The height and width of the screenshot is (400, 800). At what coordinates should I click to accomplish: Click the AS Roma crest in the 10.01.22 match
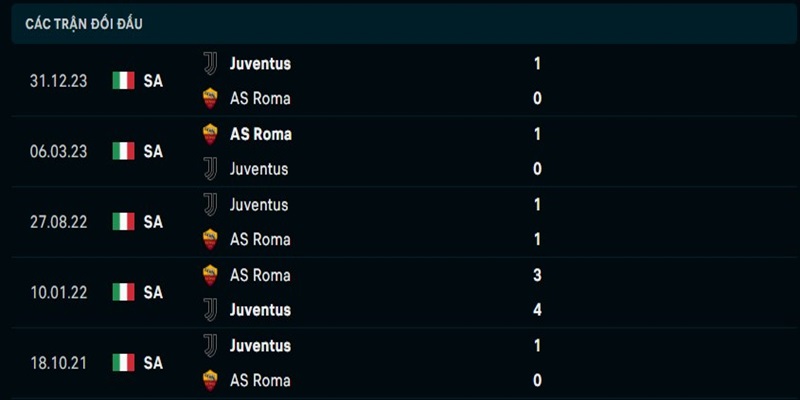210,275
